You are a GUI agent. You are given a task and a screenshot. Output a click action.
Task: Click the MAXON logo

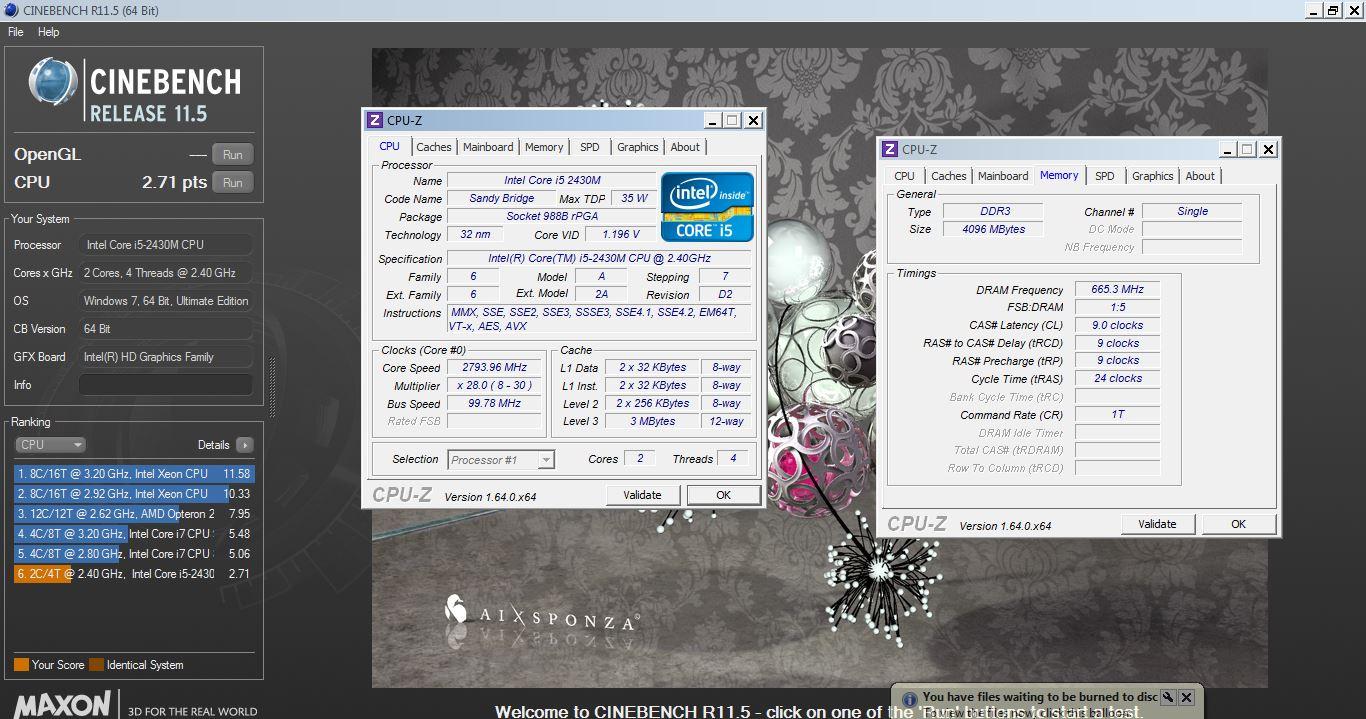click(62, 704)
